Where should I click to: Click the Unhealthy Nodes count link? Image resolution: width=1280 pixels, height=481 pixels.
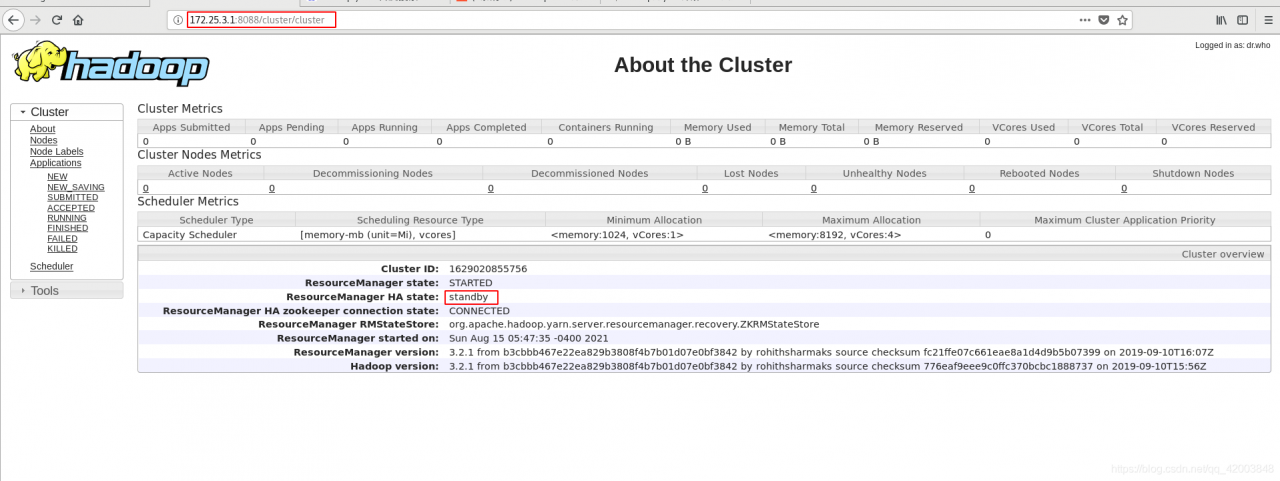pyautogui.click(x=813, y=188)
